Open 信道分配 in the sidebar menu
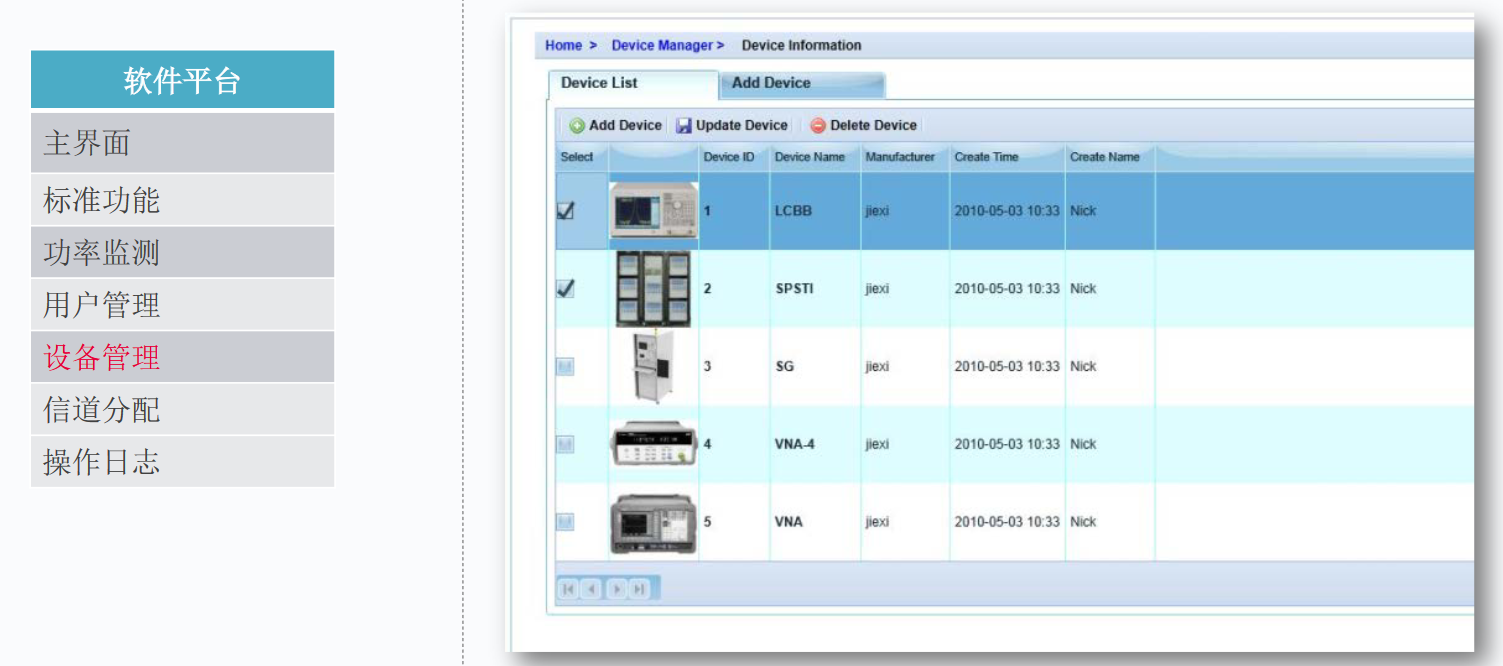This screenshot has width=1503, height=666. tap(182, 409)
